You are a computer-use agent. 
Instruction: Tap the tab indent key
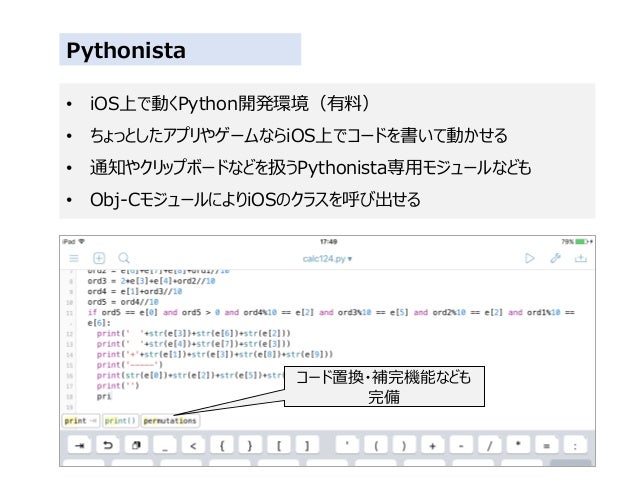[80, 445]
